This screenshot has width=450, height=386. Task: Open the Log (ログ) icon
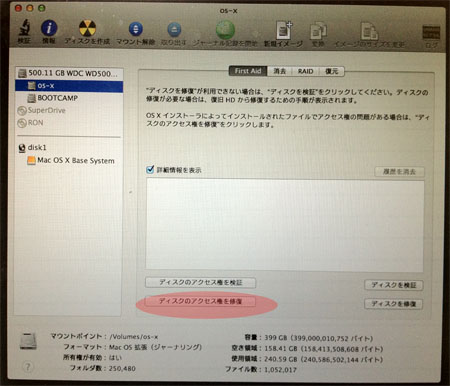point(431,32)
